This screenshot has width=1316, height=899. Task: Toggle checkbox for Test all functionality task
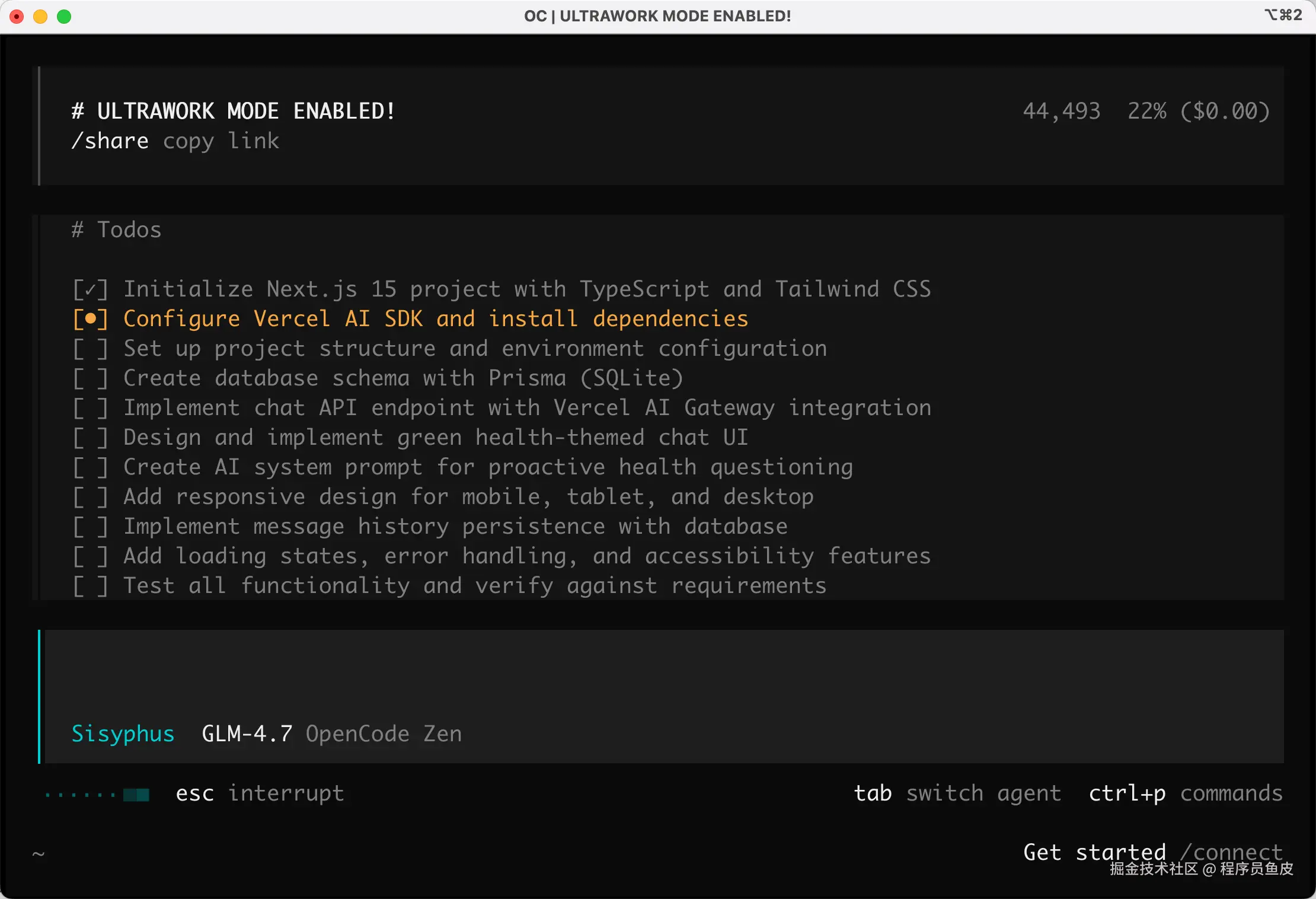90,586
